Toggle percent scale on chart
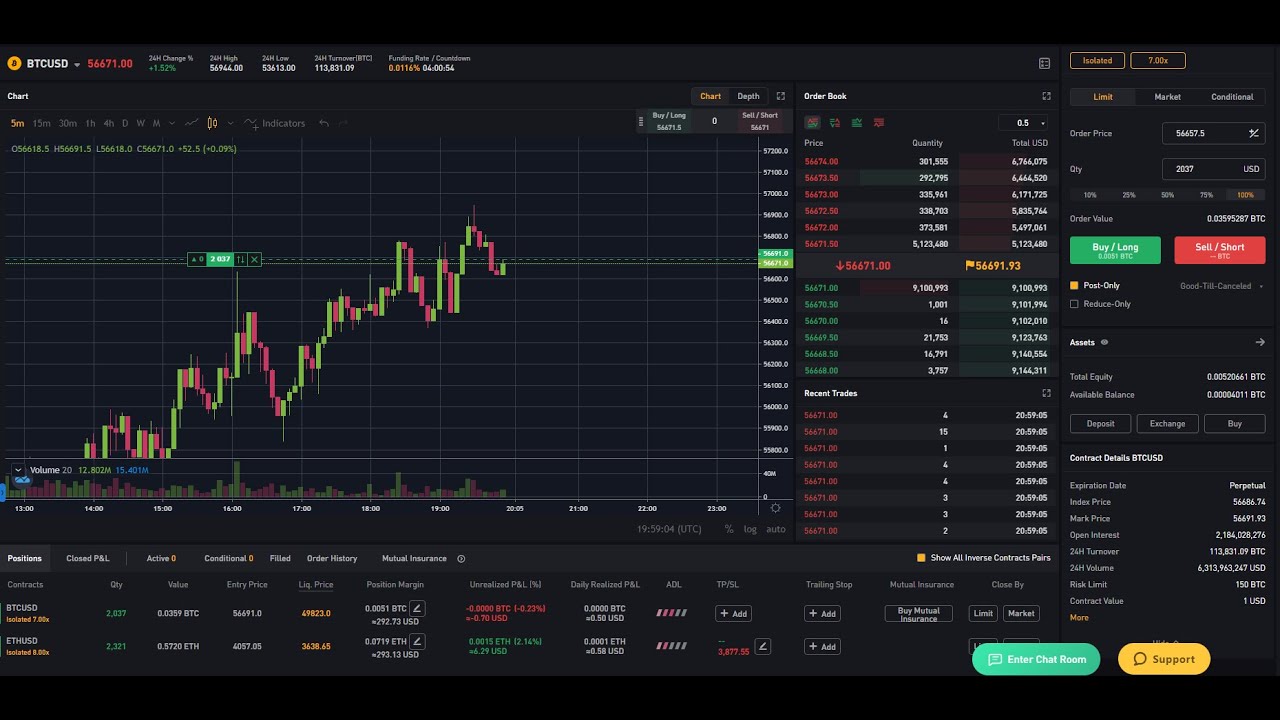This screenshot has height=720, width=1280. [x=729, y=529]
